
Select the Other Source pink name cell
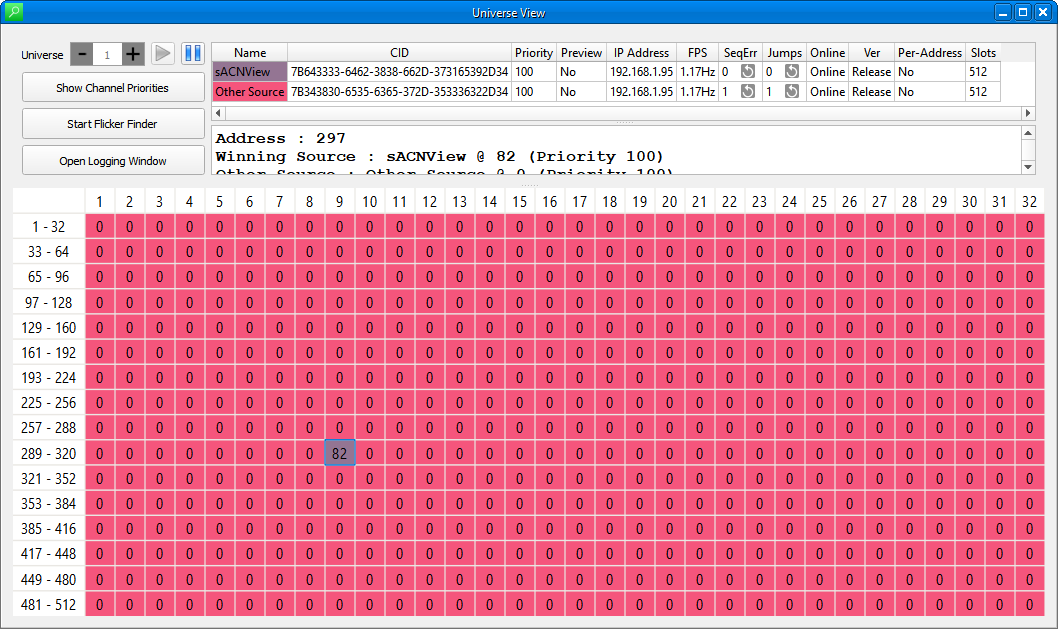click(x=250, y=92)
